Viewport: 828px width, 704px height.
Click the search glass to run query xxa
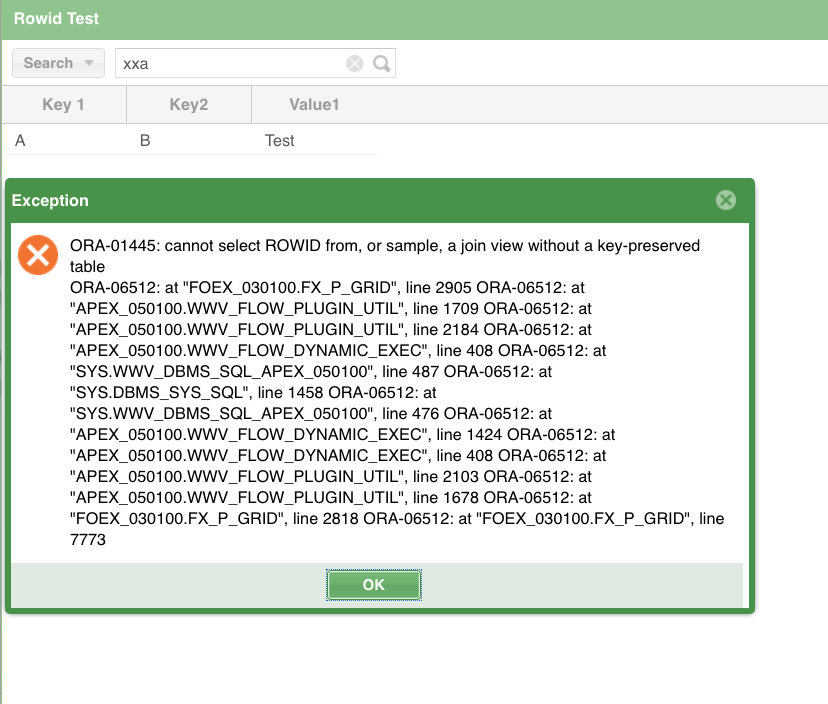[381, 63]
